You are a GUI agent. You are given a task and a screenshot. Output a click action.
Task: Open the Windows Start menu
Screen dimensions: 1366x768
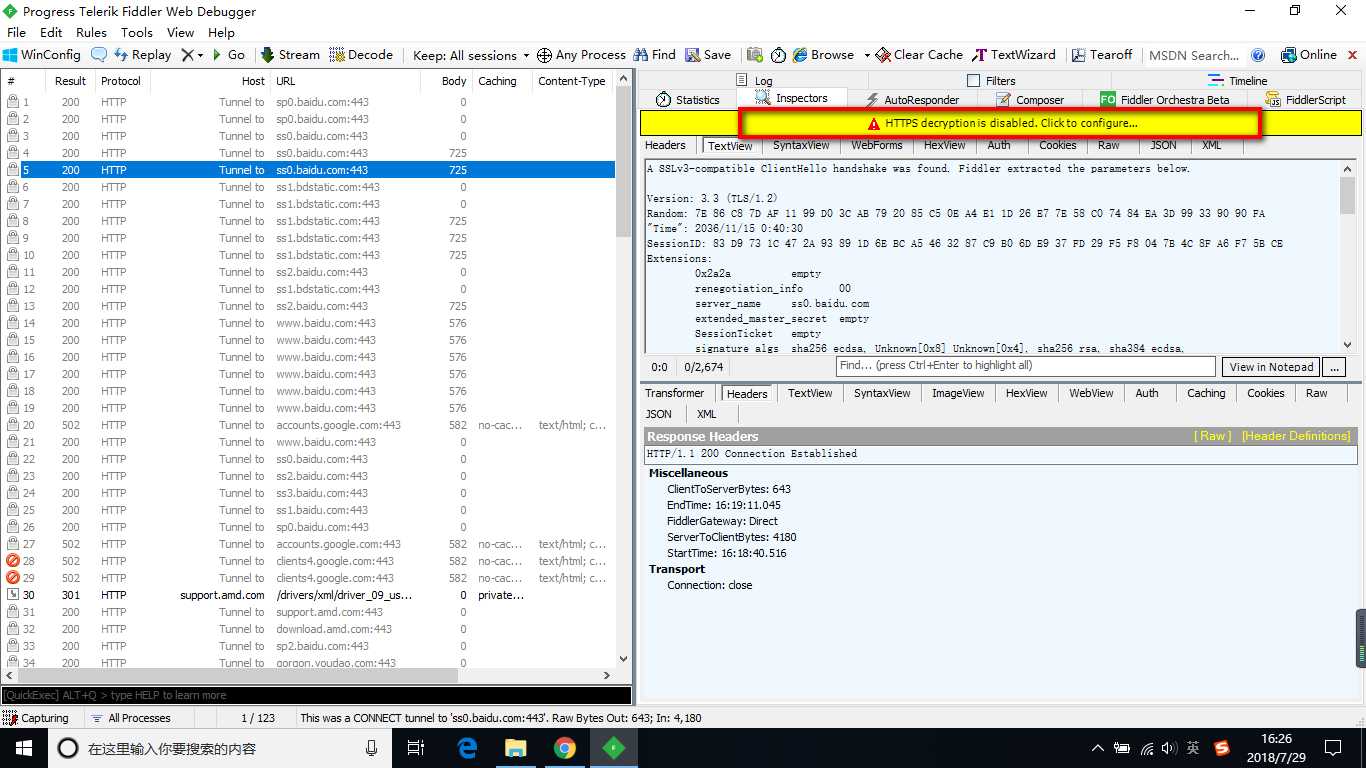(22, 748)
